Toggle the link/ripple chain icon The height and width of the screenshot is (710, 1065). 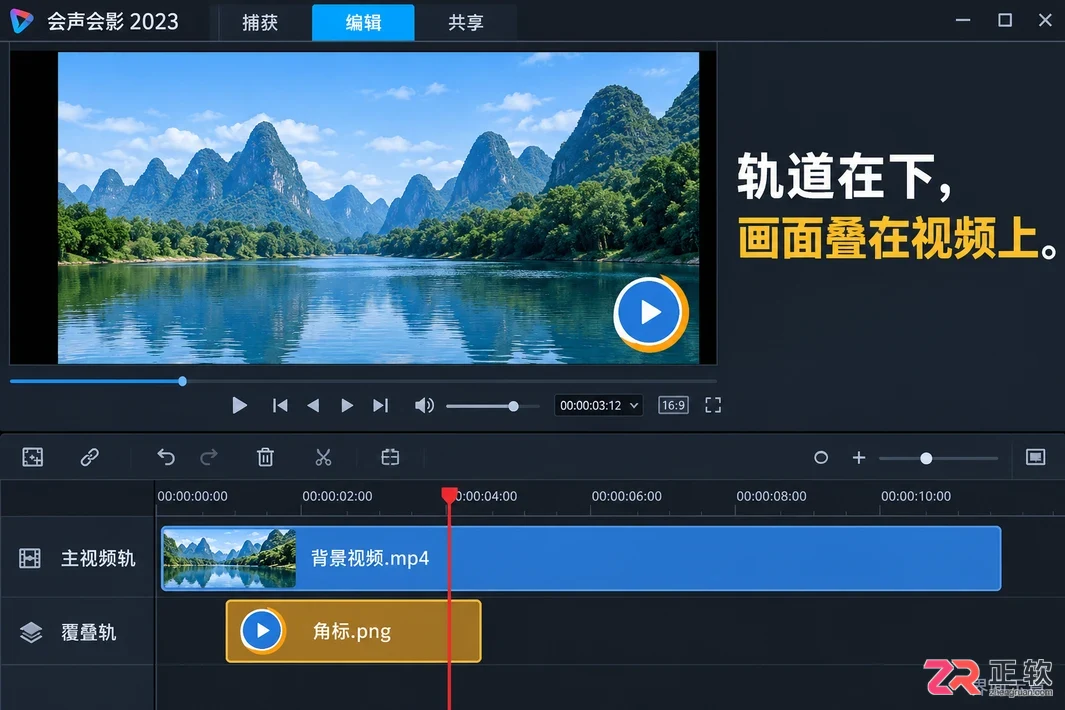[x=90, y=457]
